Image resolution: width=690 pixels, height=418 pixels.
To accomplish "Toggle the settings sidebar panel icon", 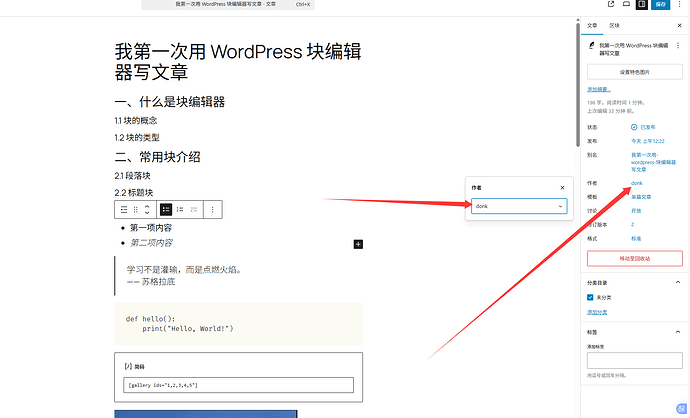I will coord(642,4).
